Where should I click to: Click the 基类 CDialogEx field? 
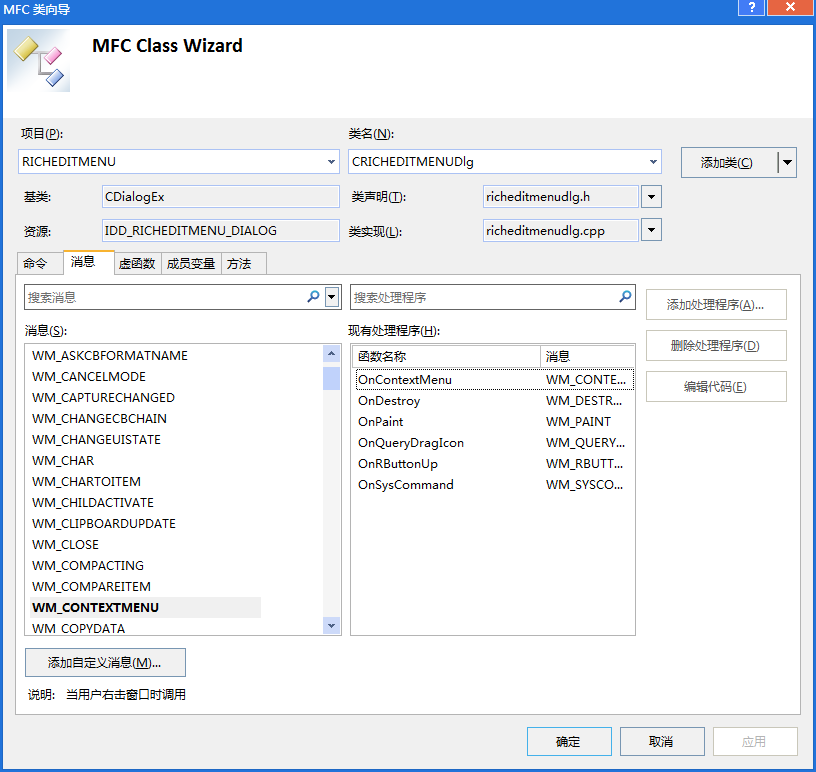pyautogui.click(x=221, y=197)
